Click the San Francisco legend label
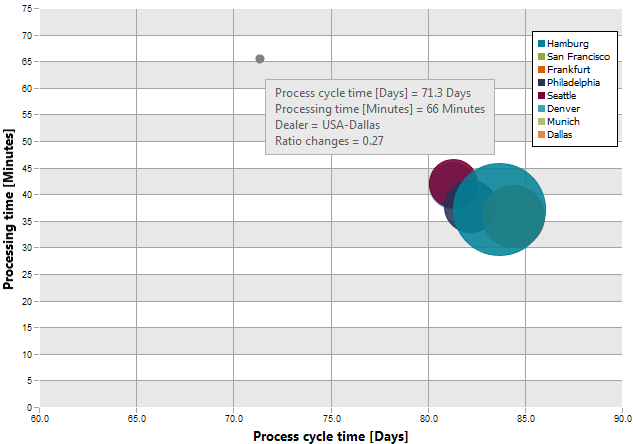 (x=578, y=57)
